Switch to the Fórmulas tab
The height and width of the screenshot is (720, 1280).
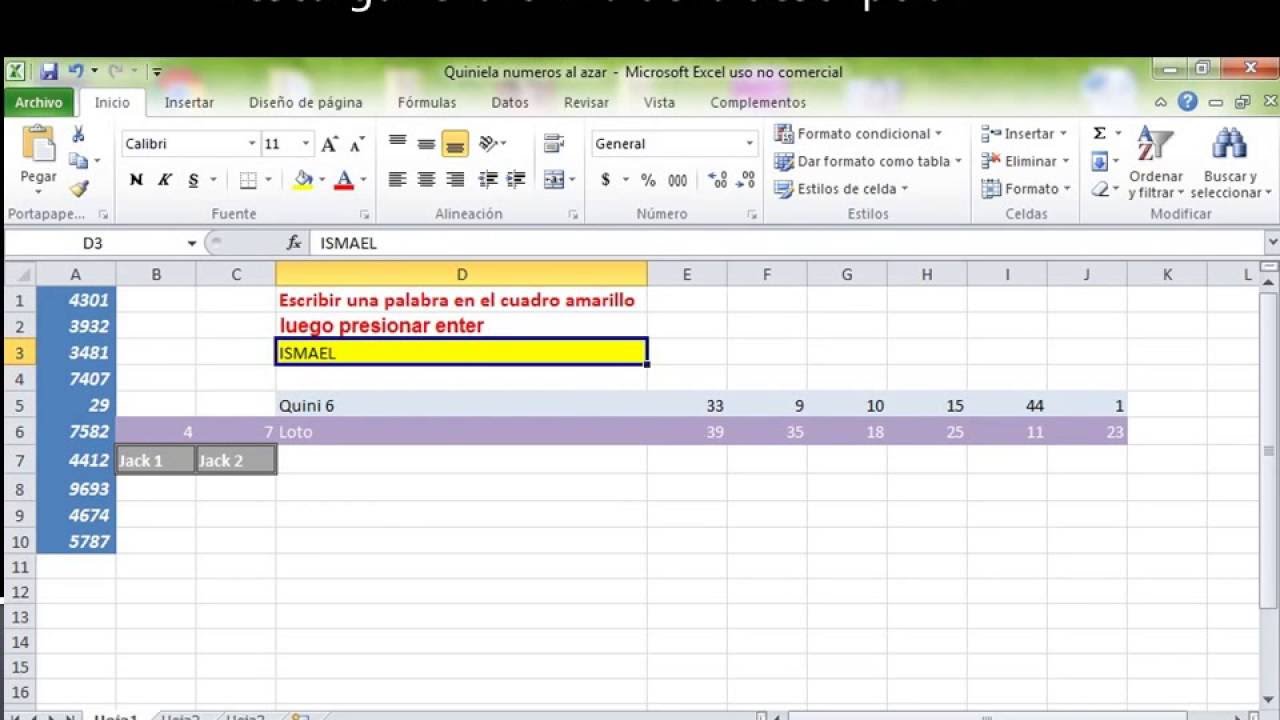[427, 102]
